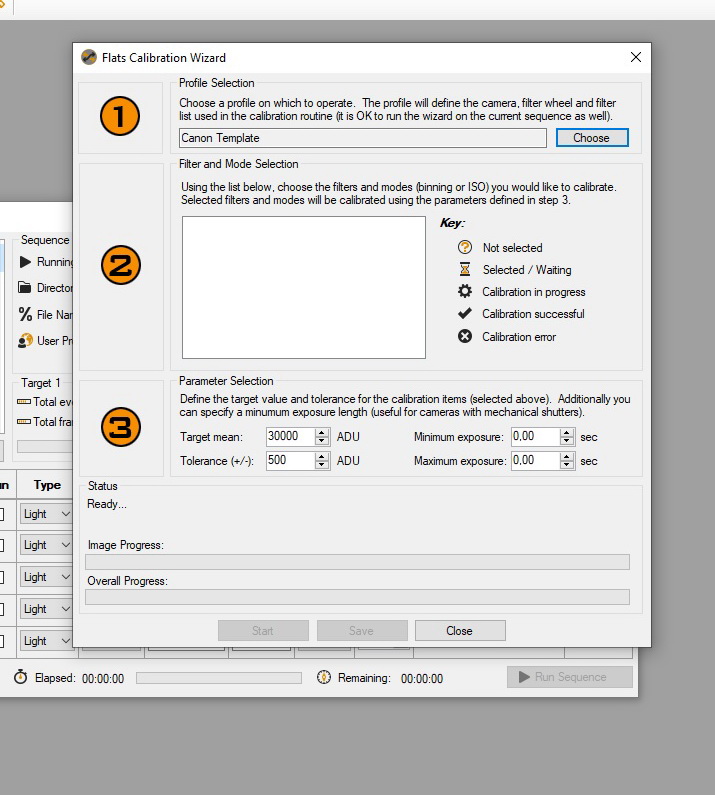The height and width of the screenshot is (795, 715).
Task: Click the Minimum exposure field
Action: (x=535, y=437)
